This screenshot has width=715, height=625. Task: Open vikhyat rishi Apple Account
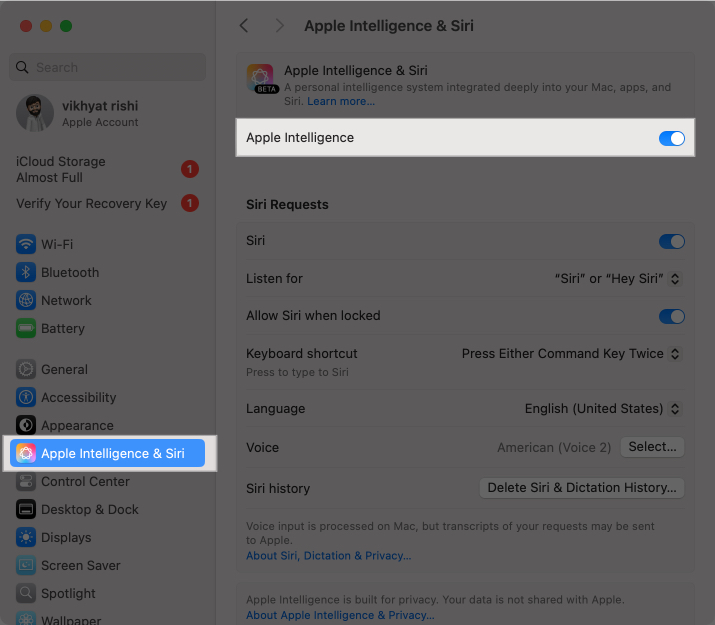(x=108, y=113)
